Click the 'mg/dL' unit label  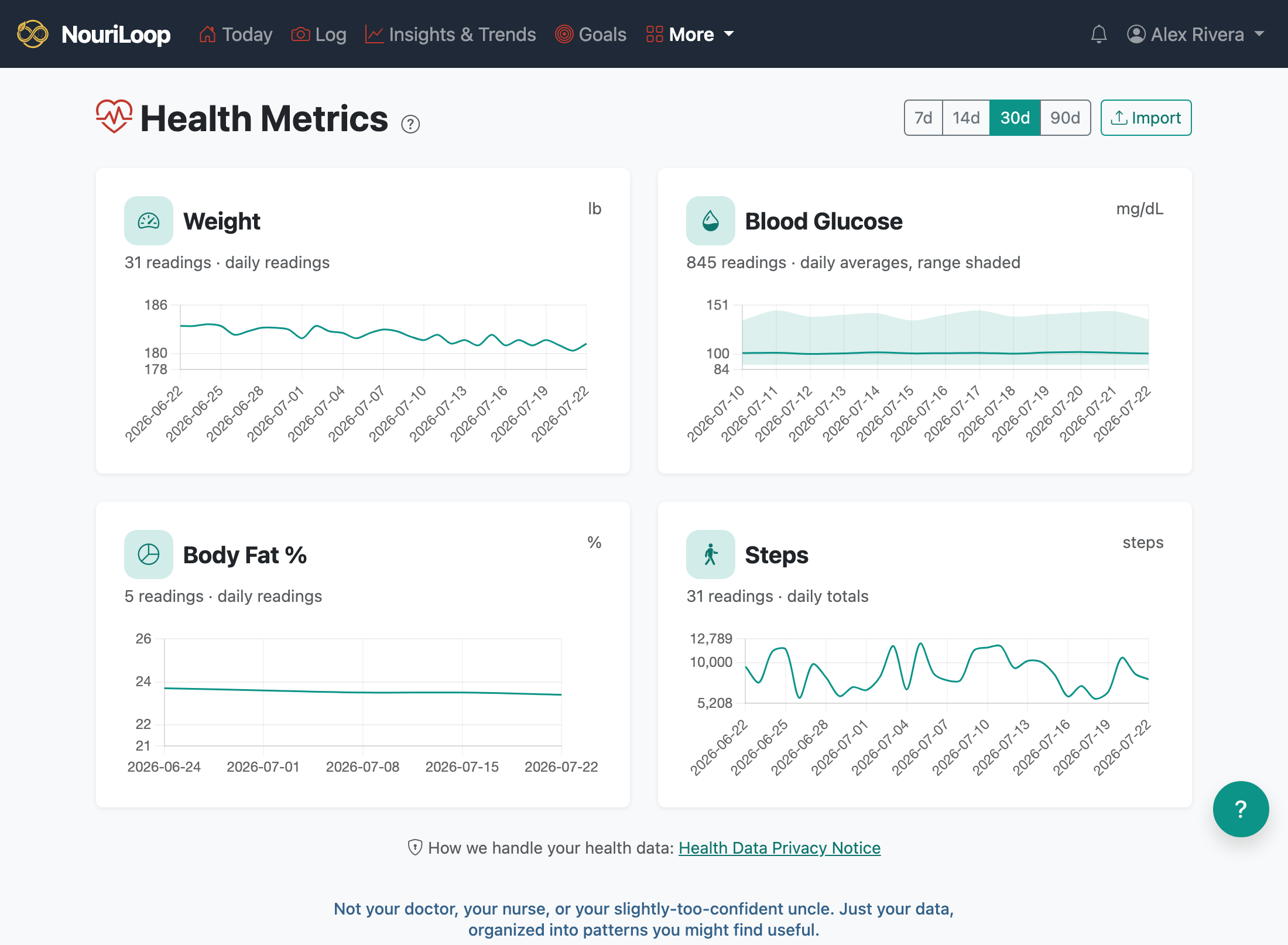(1139, 208)
